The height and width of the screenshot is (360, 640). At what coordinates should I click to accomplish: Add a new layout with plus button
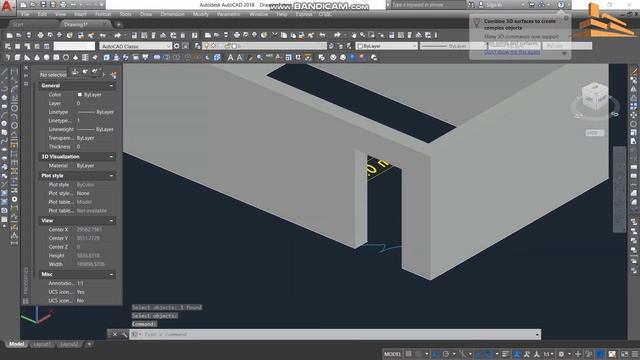[x=89, y=344]
